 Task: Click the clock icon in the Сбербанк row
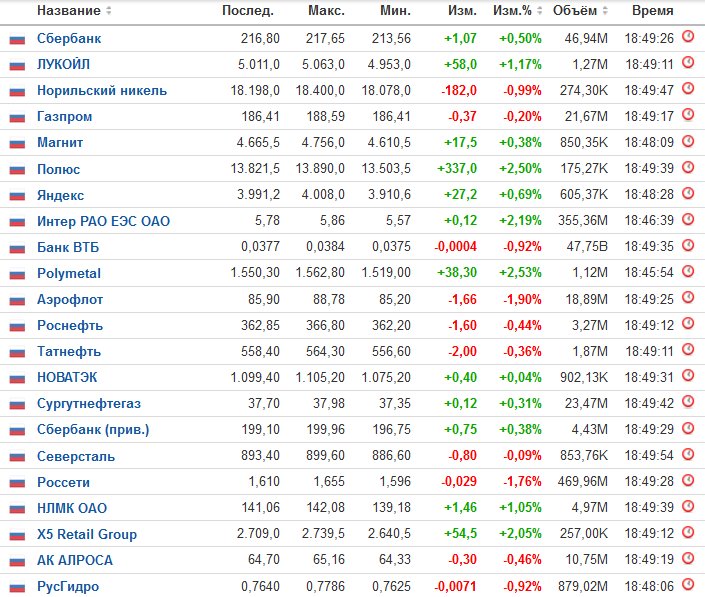click(688, 36)
